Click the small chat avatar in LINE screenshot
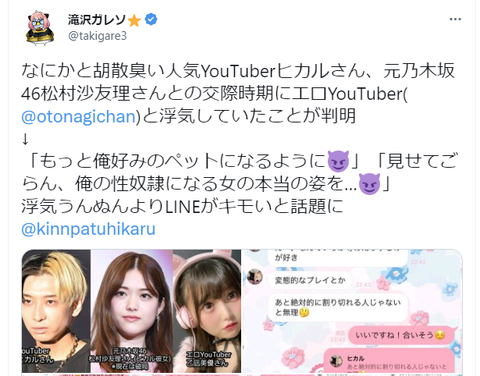The image size is (480, 376). click(255, 277)
